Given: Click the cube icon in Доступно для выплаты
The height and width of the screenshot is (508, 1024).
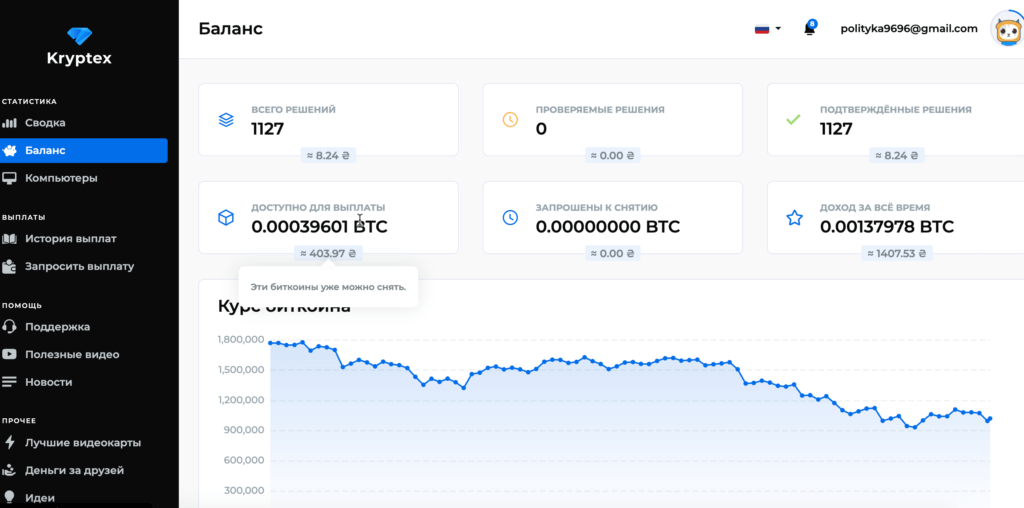Looking at the screenshot, I should click(226, 218).
